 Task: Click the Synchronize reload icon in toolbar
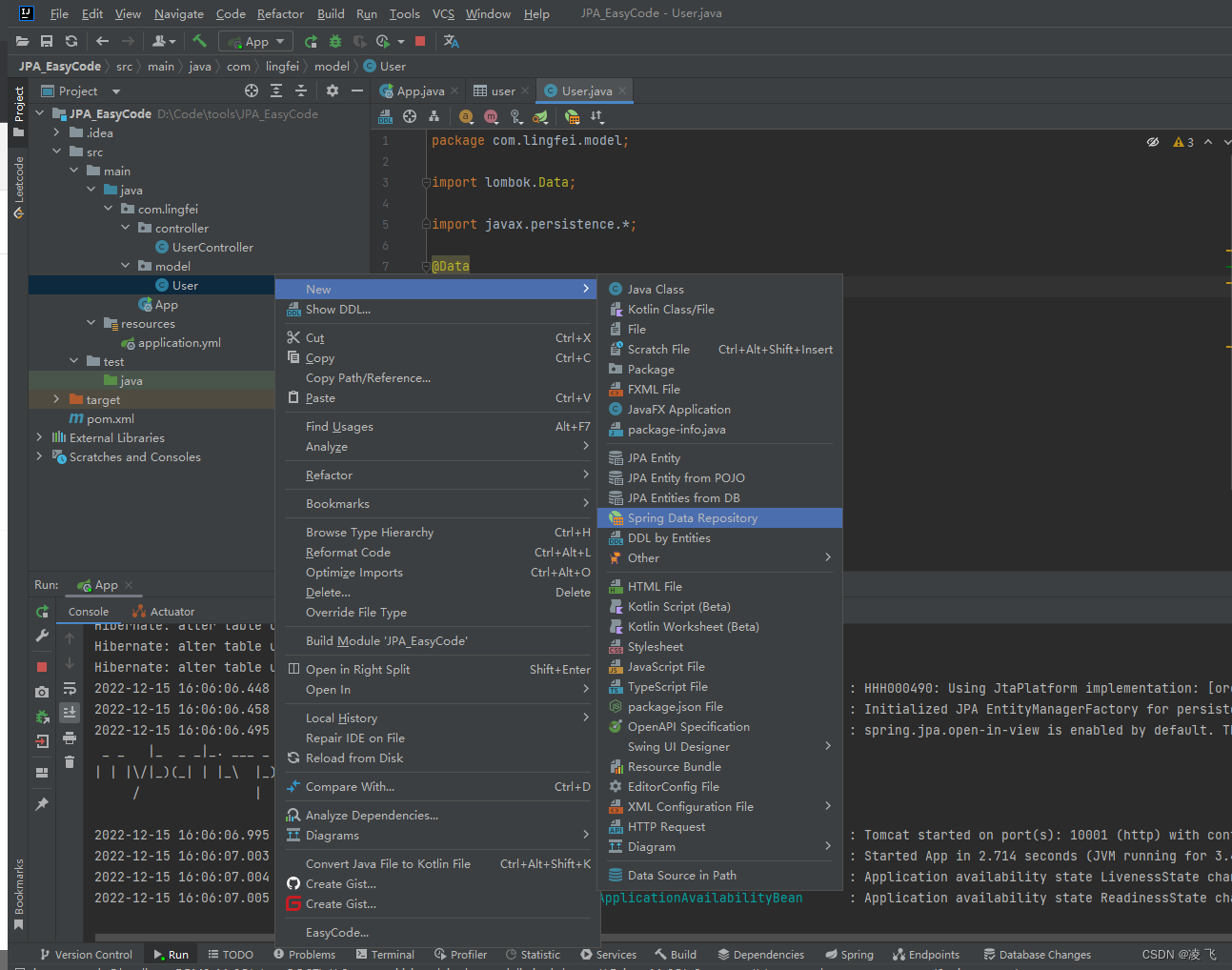(71, 41)
